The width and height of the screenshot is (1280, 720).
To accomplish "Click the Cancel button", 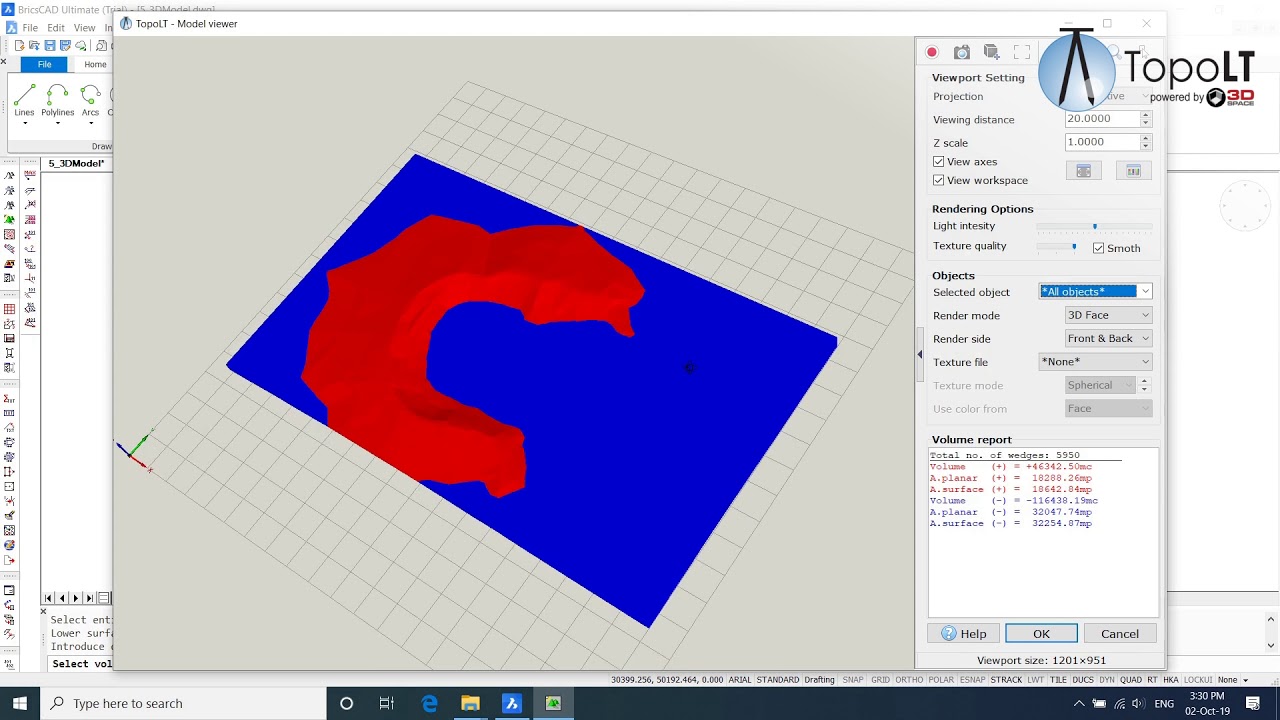I will pos(1120,634).
